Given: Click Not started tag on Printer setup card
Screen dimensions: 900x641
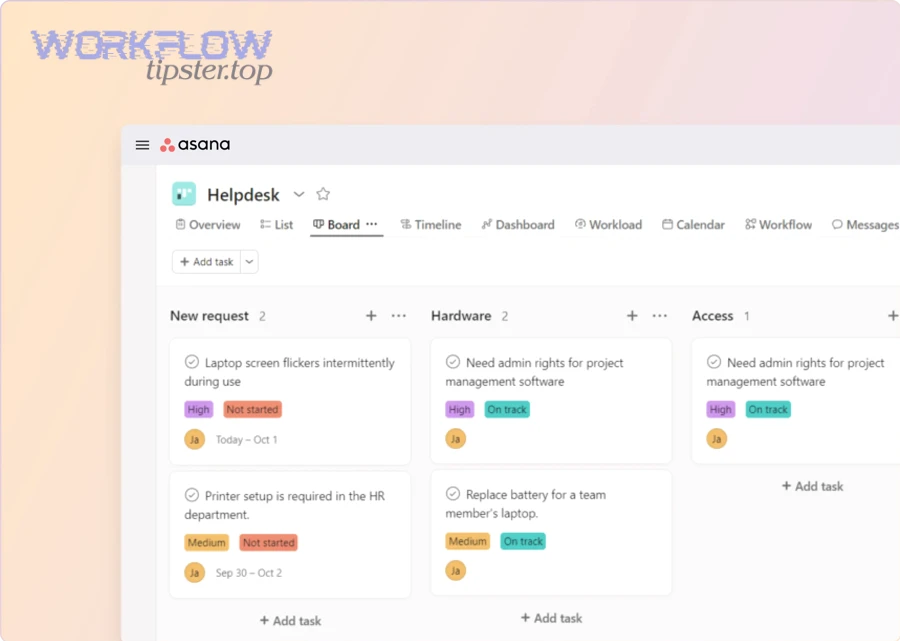Looking at the screenshot, I should click(269, 542).
